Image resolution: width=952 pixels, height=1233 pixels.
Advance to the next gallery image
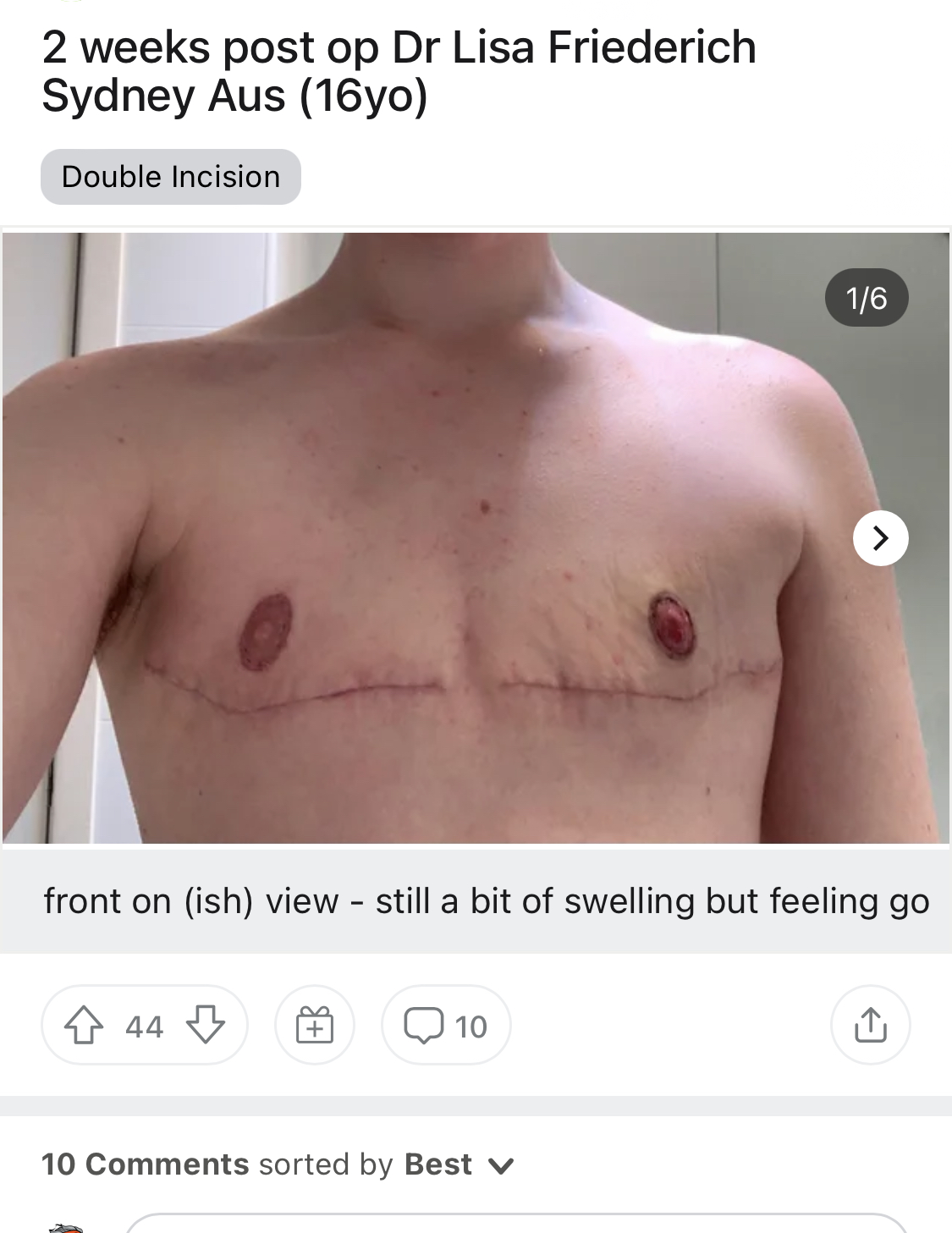click(x=881, y=538)
